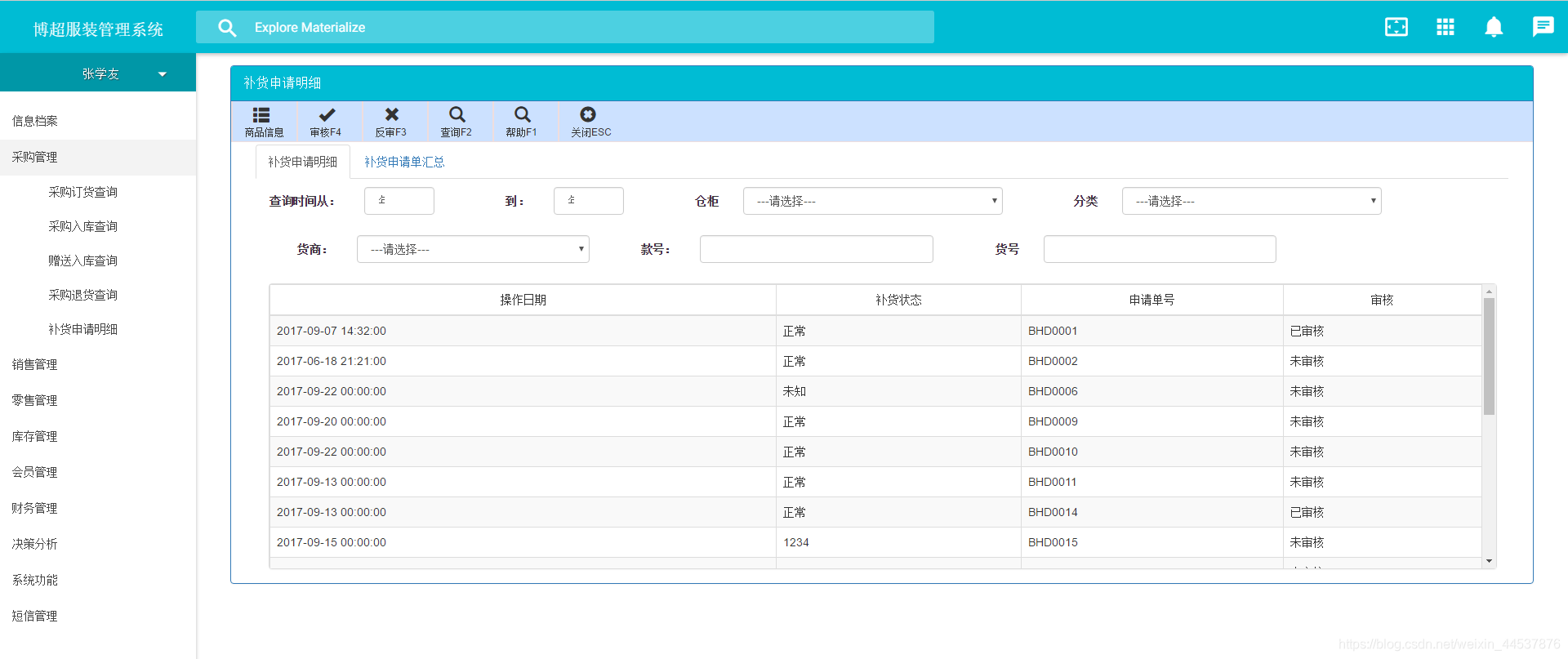Click the 审核F4 checkmark icon

(327, 114)
